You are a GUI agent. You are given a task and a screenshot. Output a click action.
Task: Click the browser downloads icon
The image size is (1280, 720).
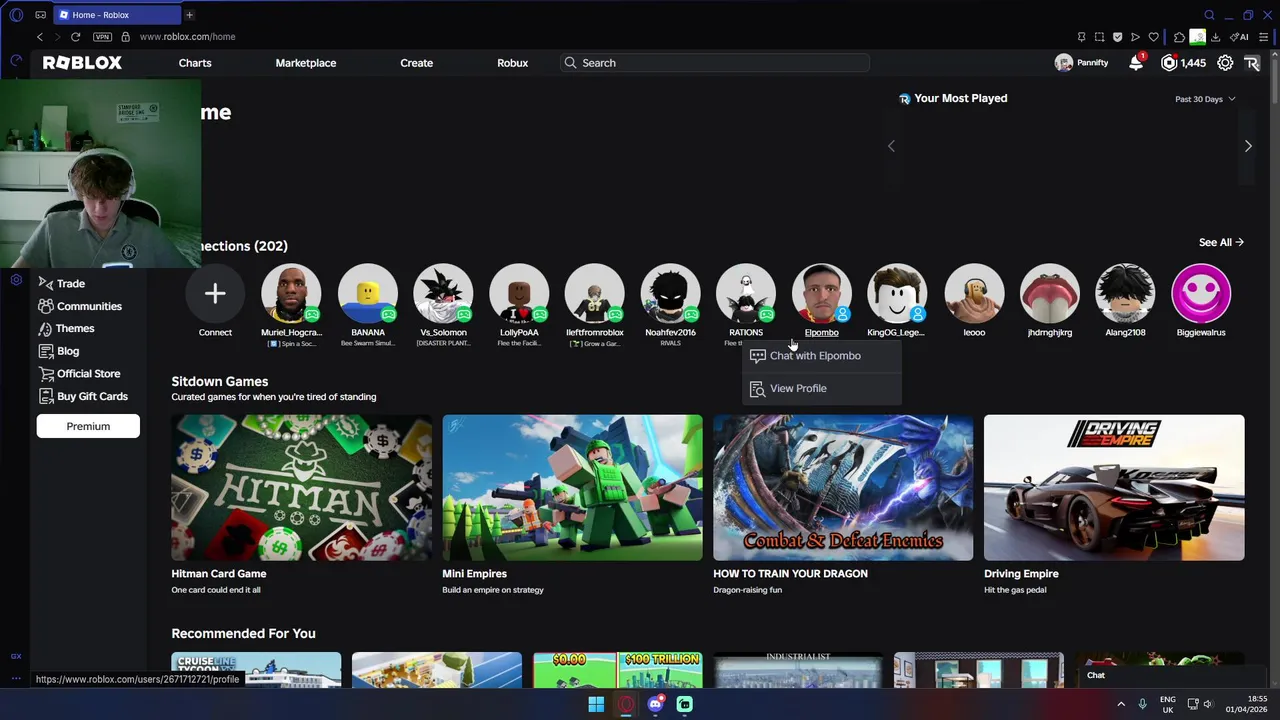pyautogui.click(x=1215, y=37)
